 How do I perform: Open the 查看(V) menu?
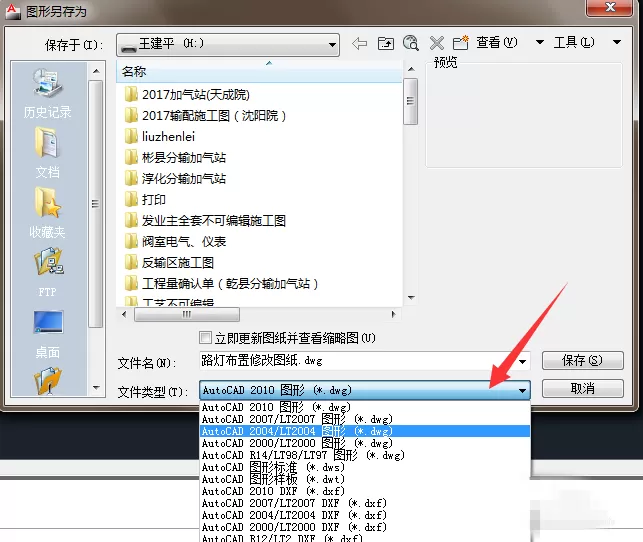(496, 42)
